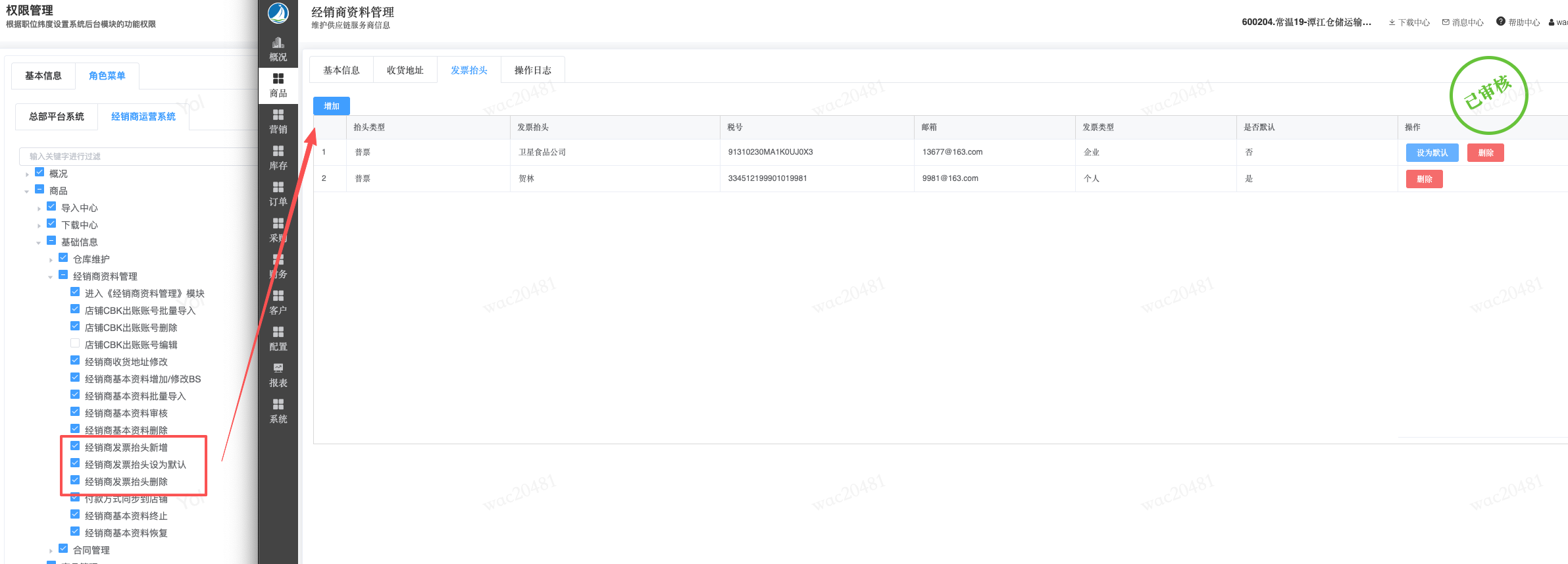Open the 概况 sidebar section

tap(278, 50)
